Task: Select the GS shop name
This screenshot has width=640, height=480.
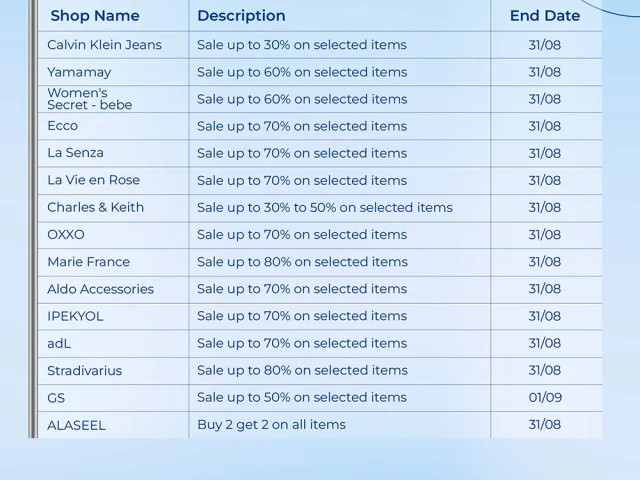Action: (x=56, y=397)
